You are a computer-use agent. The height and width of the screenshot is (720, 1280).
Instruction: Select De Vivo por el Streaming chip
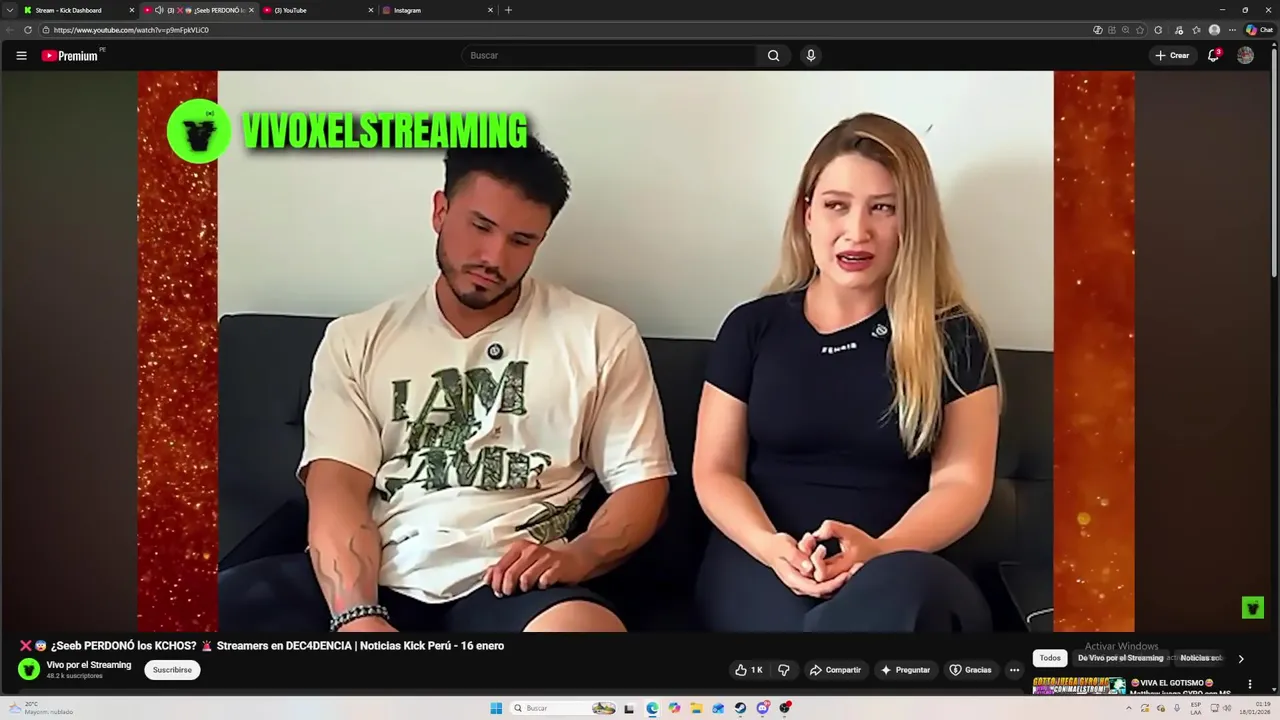(x=1120, y=658)
